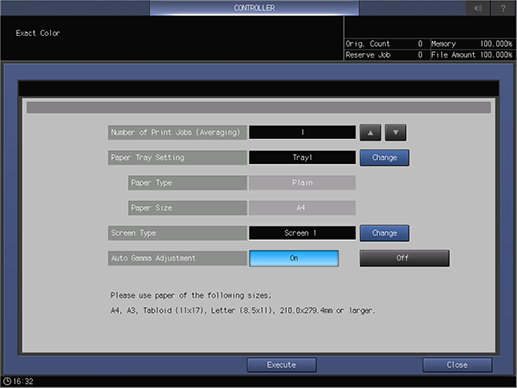
Task: Decrease number of print jobs with down arrow
Action: pyautogui.click(x=396, y=133)
